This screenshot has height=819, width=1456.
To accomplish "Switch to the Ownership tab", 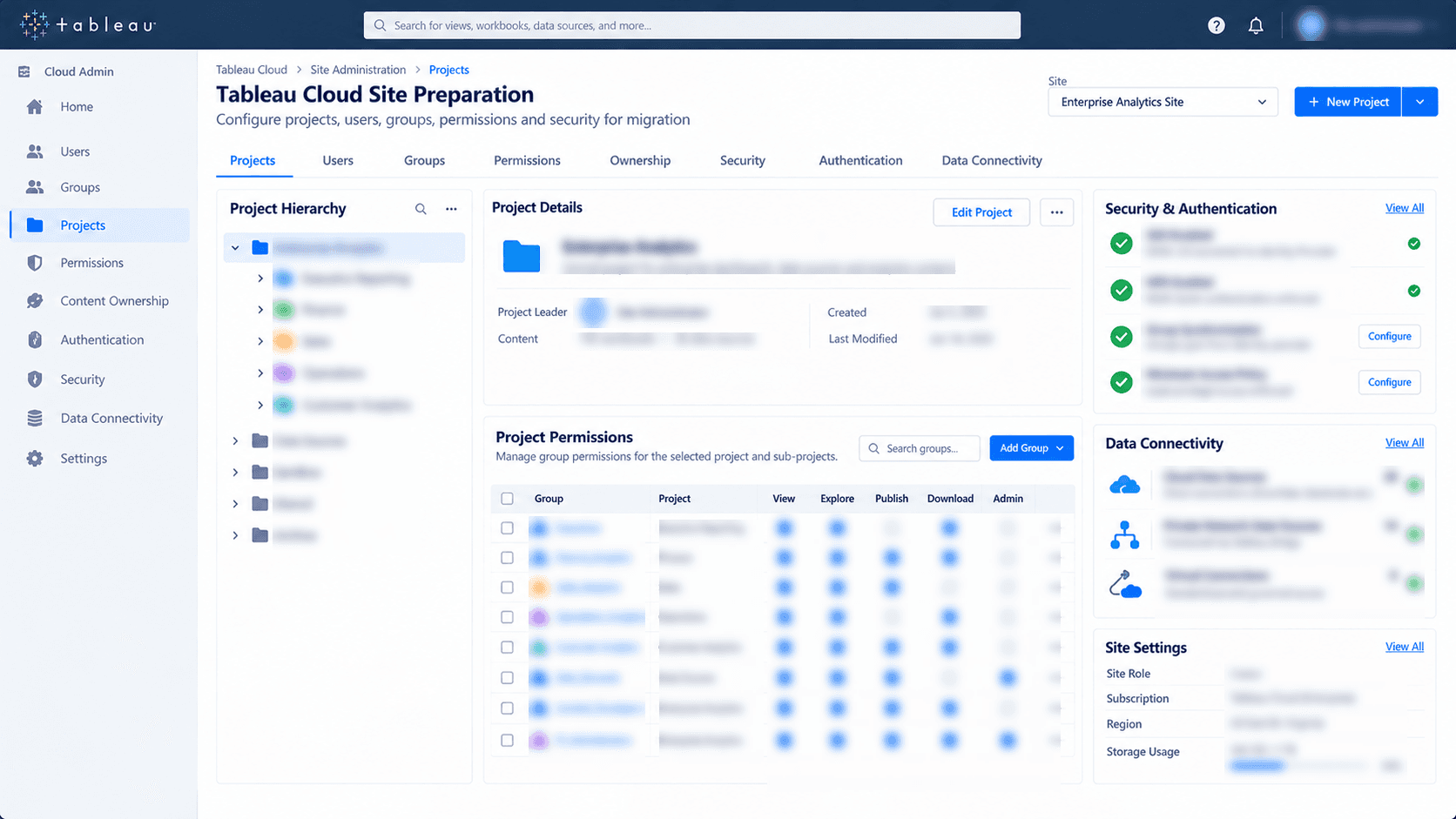I will click(x=640, y=160).
